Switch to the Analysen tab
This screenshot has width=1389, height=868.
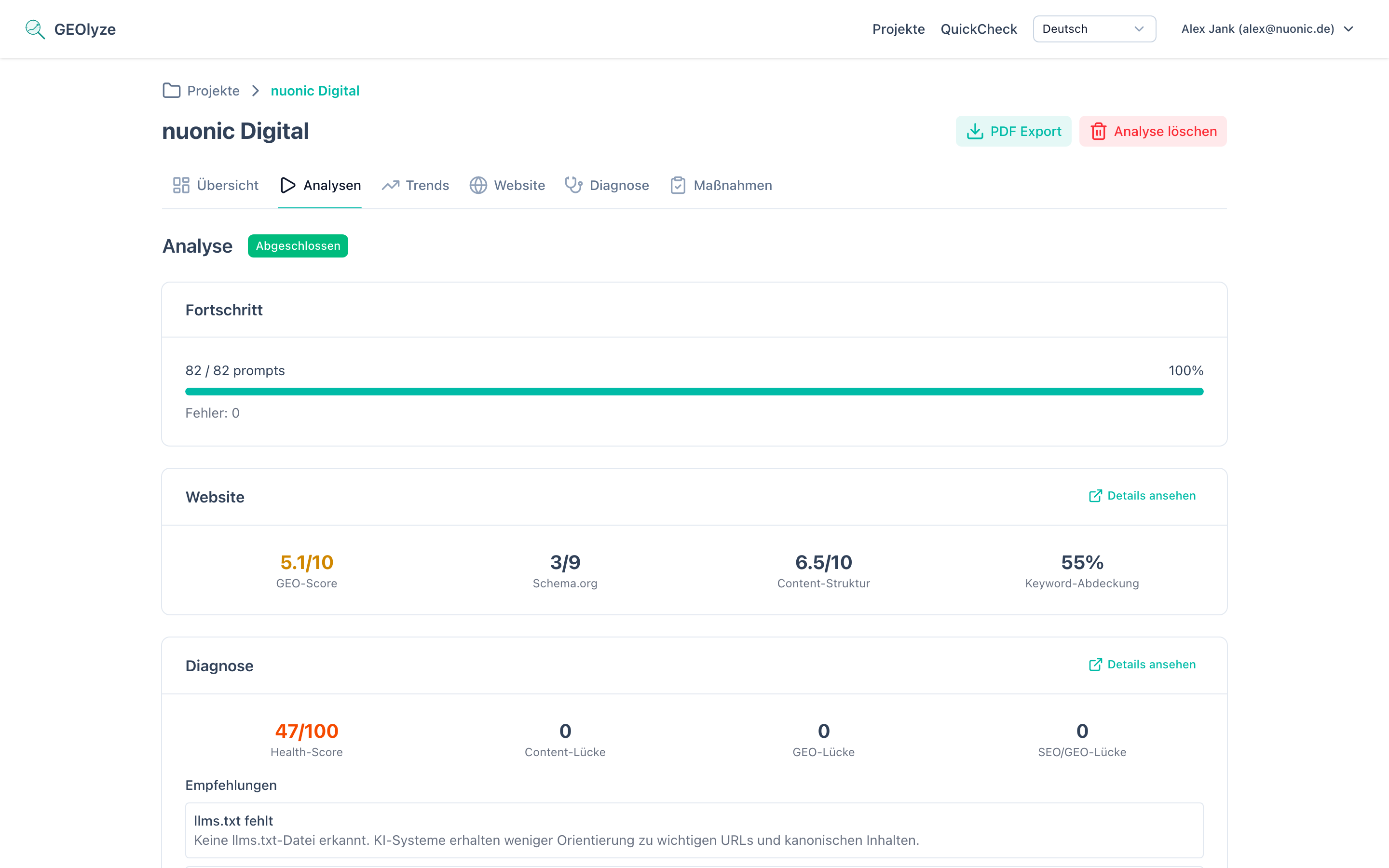pyautogui.click(x=320, y=186)
